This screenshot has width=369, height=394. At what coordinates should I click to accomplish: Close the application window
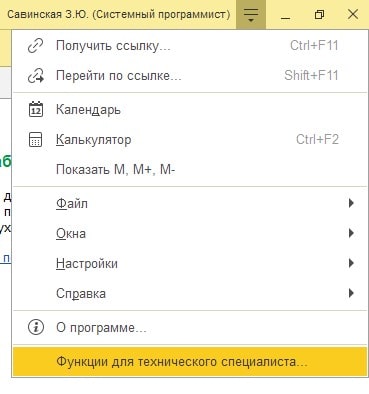click(353, 15)
